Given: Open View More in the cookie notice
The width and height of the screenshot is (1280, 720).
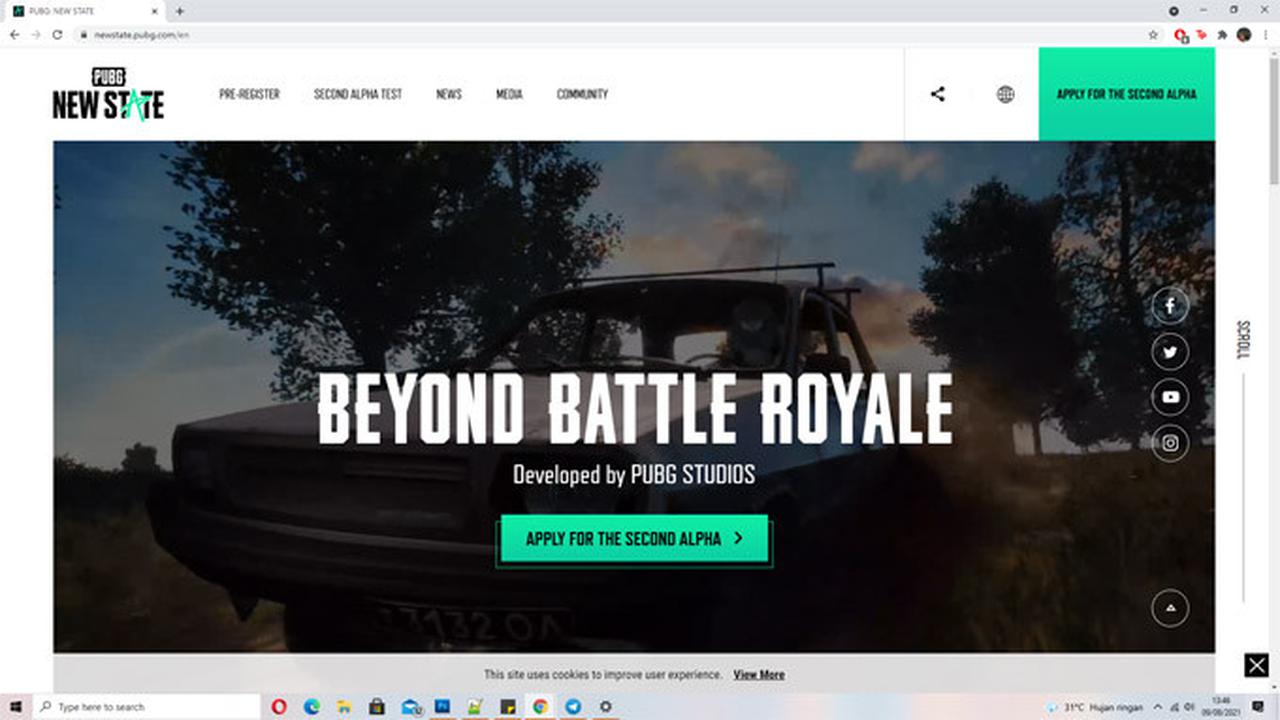Looking at the screenshot, I should pyautogui.click(x=758, y=674).
